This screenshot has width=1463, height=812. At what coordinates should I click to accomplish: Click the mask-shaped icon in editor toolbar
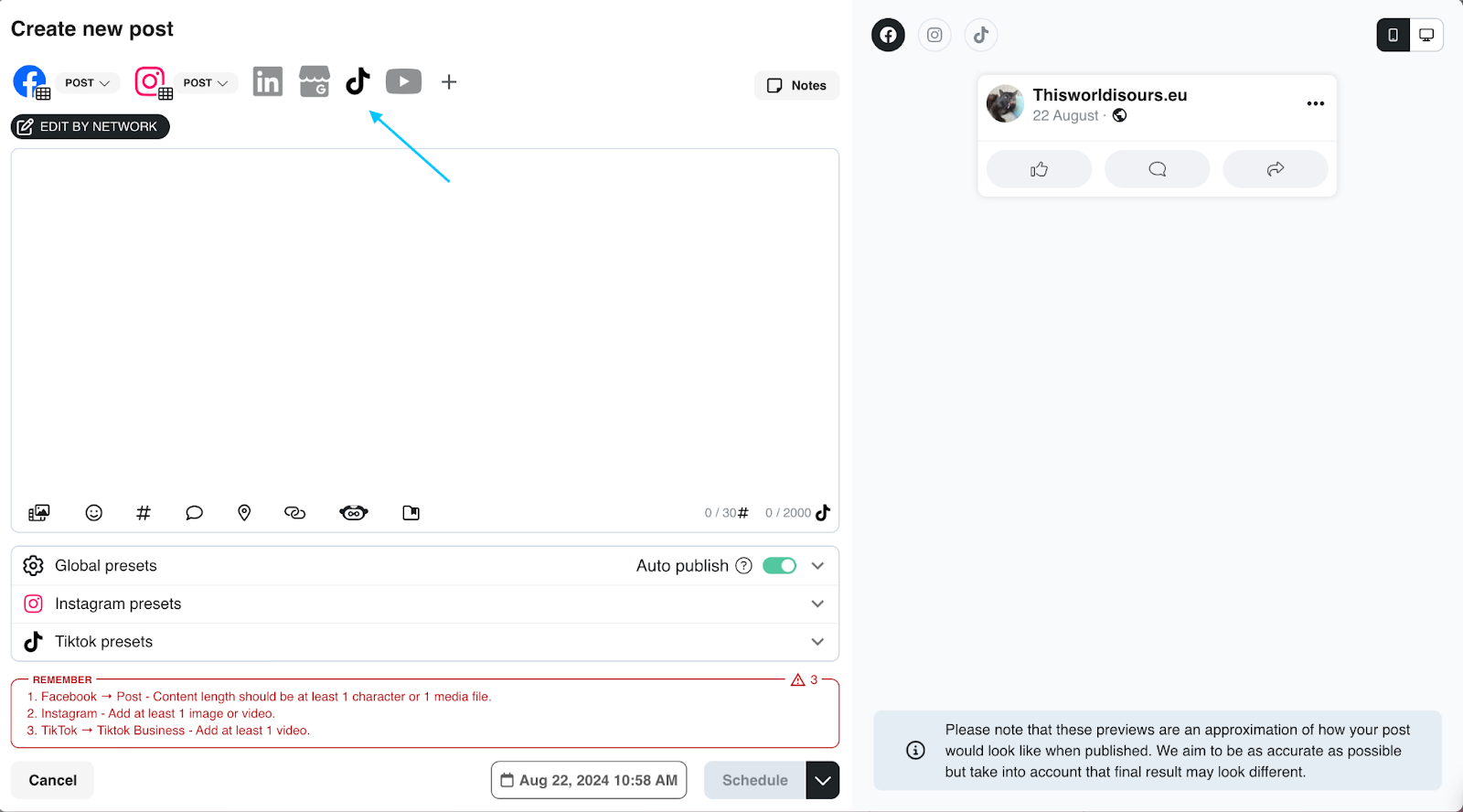pos(354,513)
